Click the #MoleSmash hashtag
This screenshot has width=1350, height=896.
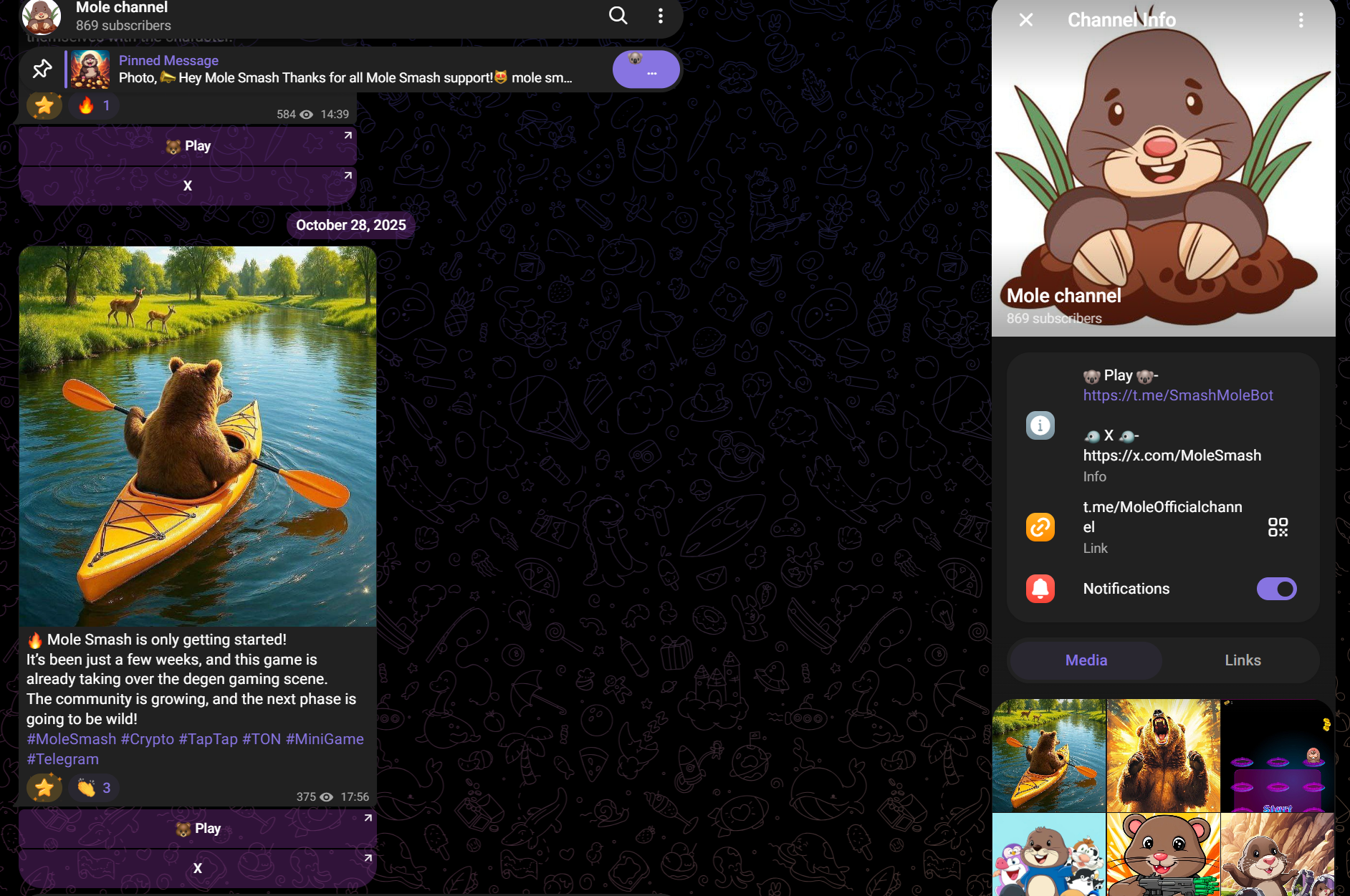click(x=71, y=739)
